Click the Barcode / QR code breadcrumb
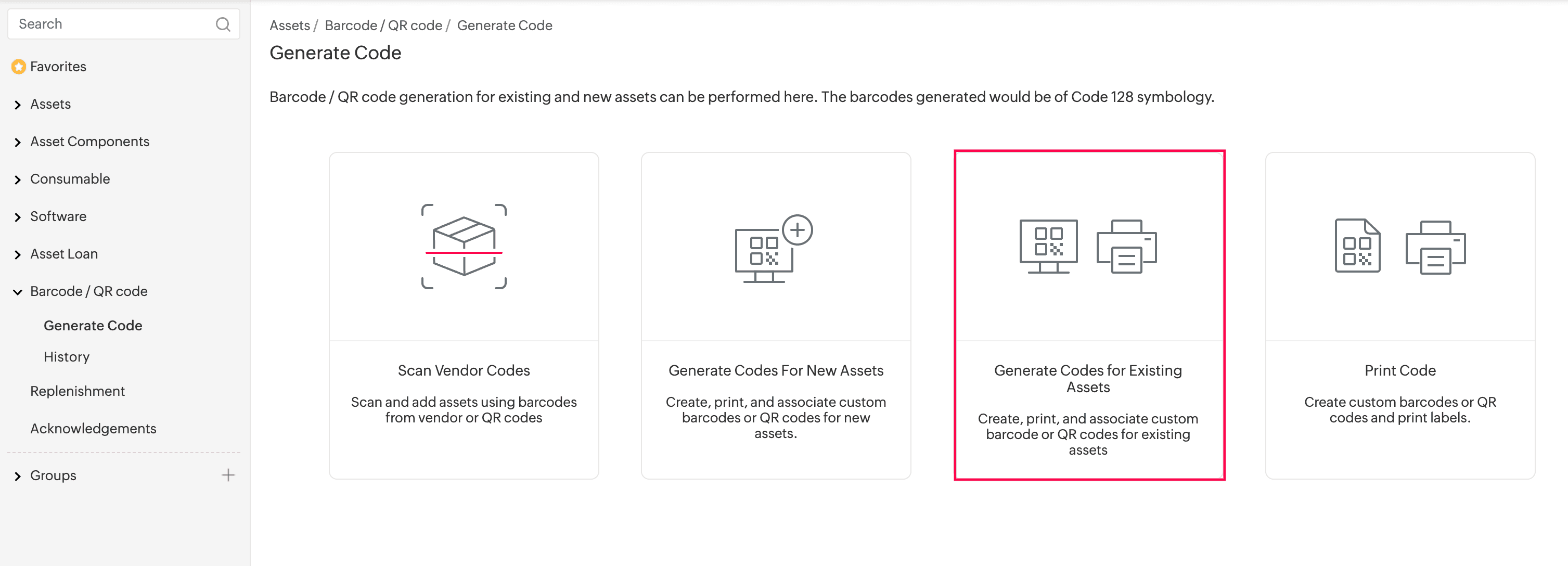Screen dimensions: 1568x566 coord(383,25)
